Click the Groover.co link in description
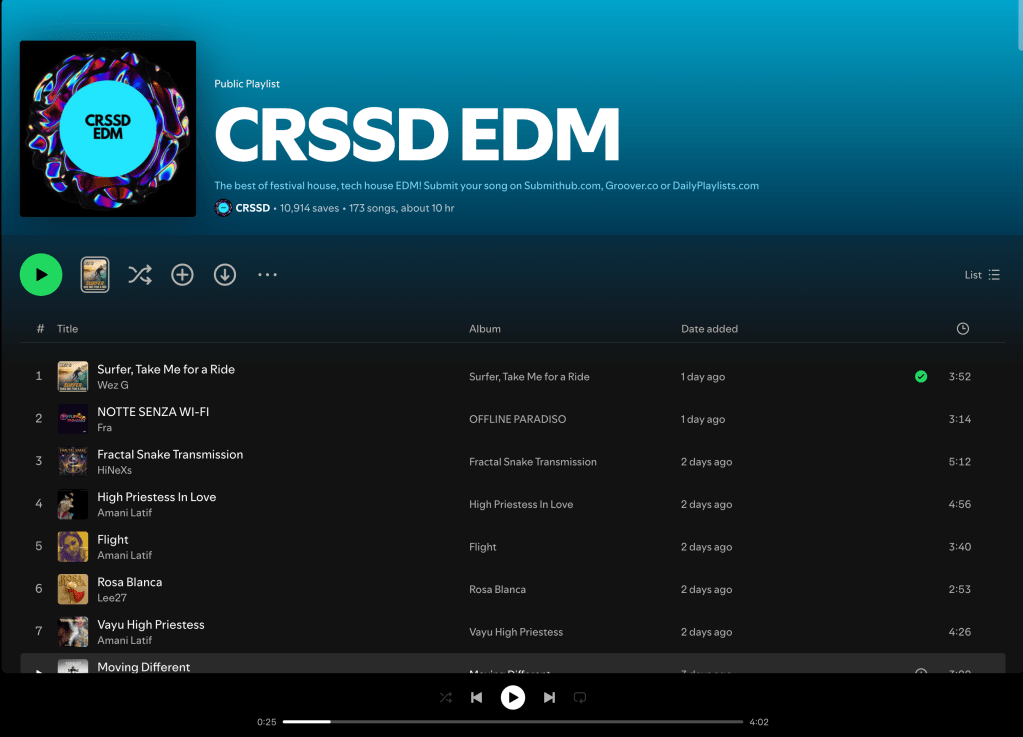 point(632,186)
